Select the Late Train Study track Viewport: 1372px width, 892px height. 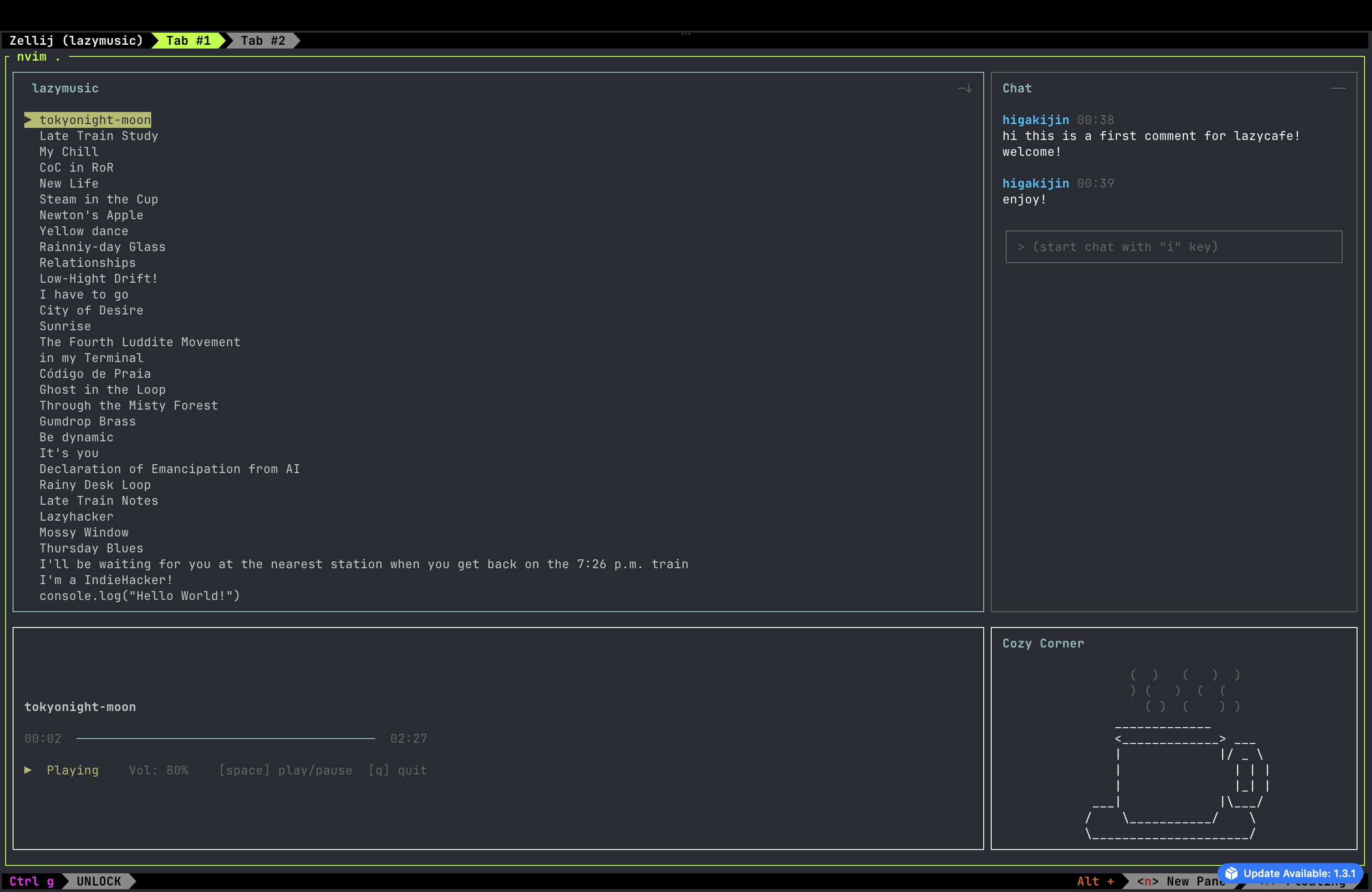coord(98,136)
